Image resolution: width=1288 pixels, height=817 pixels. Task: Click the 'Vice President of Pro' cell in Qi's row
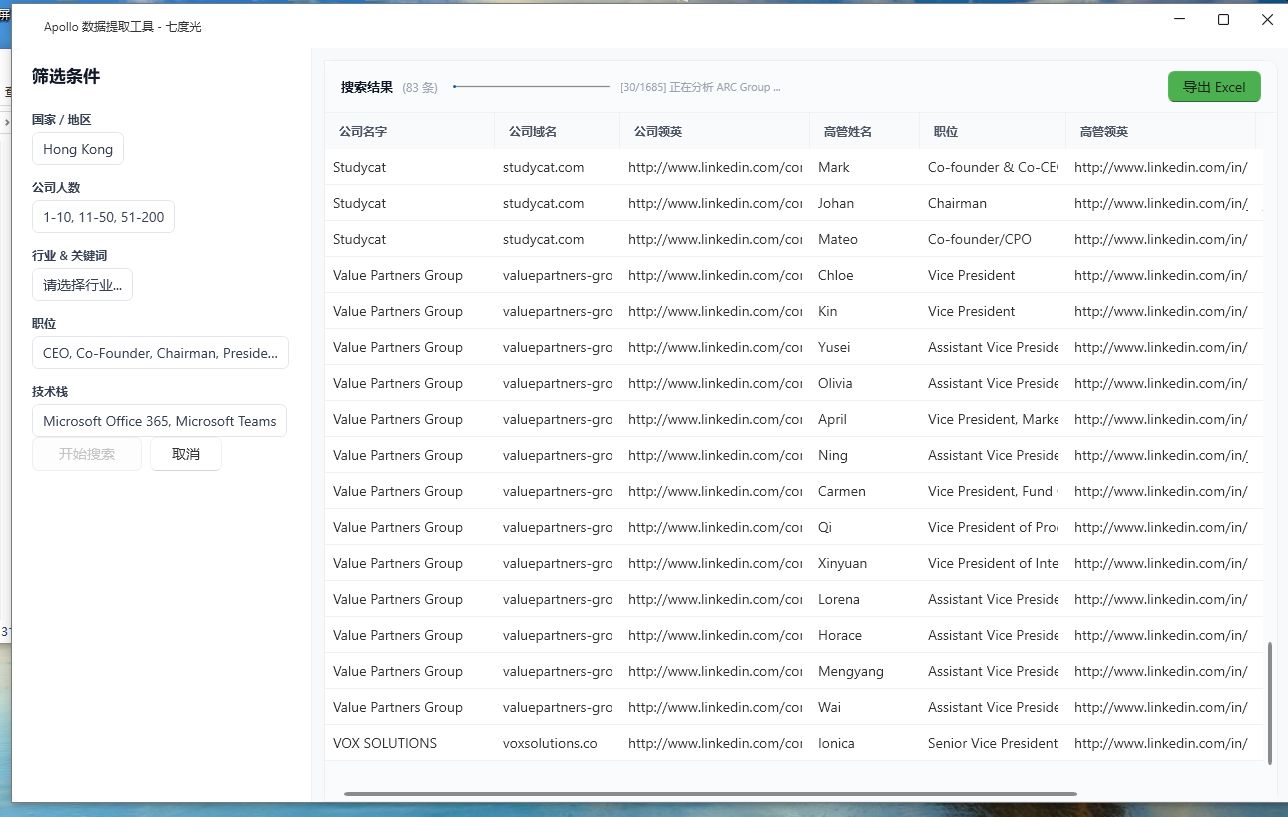click(x=993, y=527)
